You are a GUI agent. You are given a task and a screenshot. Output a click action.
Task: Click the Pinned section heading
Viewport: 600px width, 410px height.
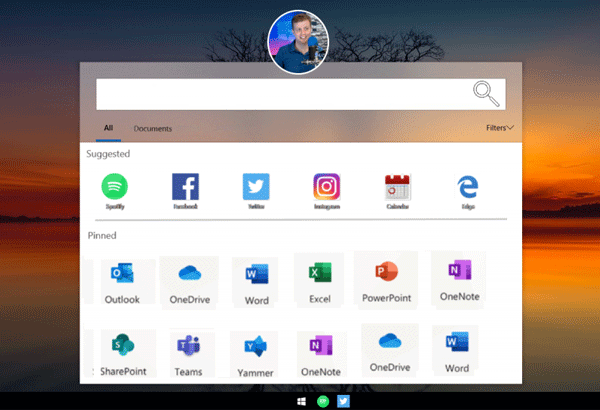(x=102, y=235)
